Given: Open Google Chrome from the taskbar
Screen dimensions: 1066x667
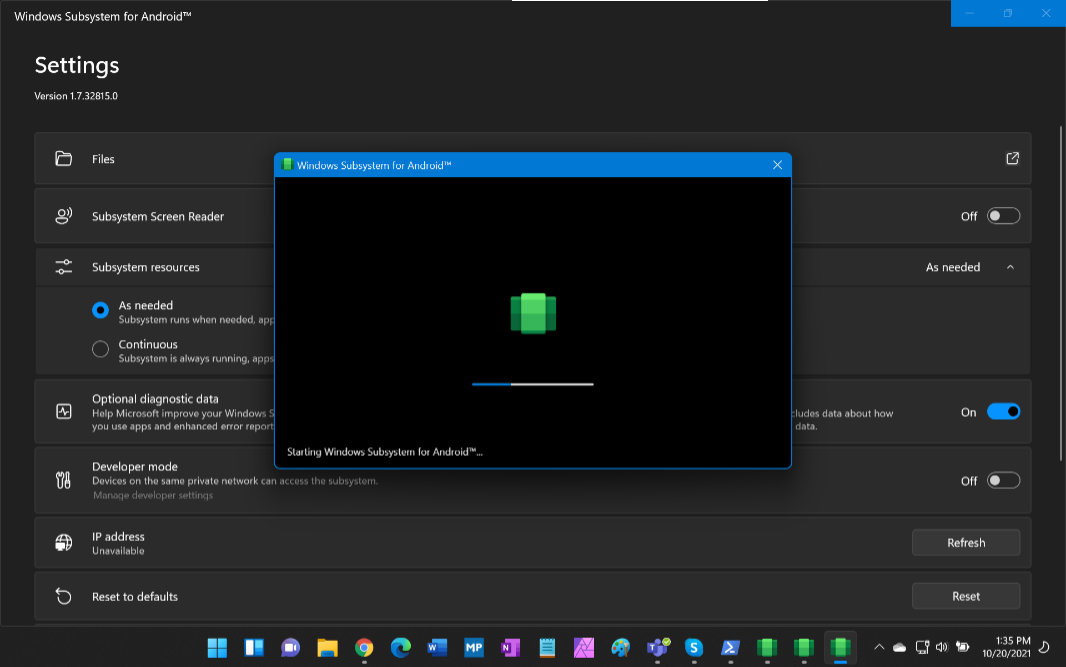Looking at the screenshot, I should point(364,648).
